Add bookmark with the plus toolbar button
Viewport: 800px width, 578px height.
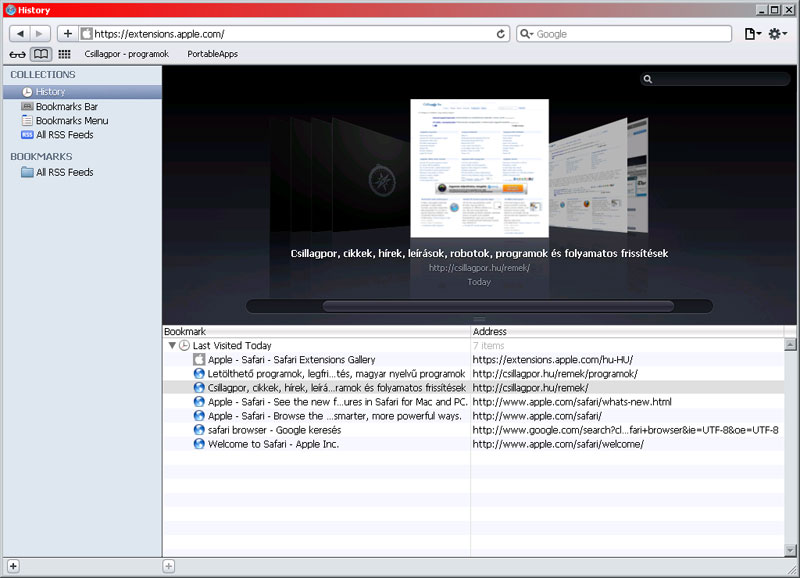pyautogui.click(x=67, y=34)
